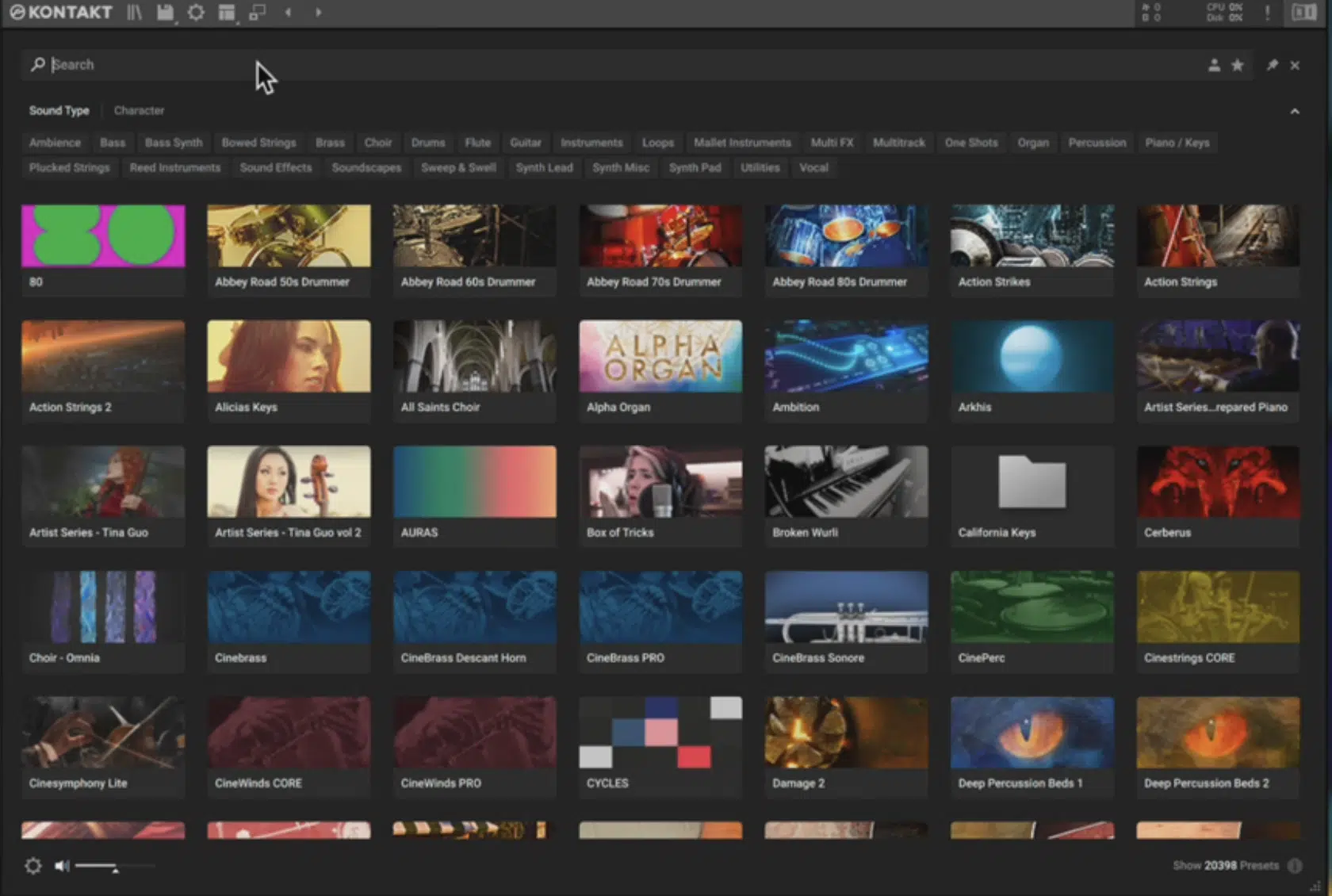The image size is (1332, 896).
Task: Click the info icon at bottom right
Action: point(1295,866)
